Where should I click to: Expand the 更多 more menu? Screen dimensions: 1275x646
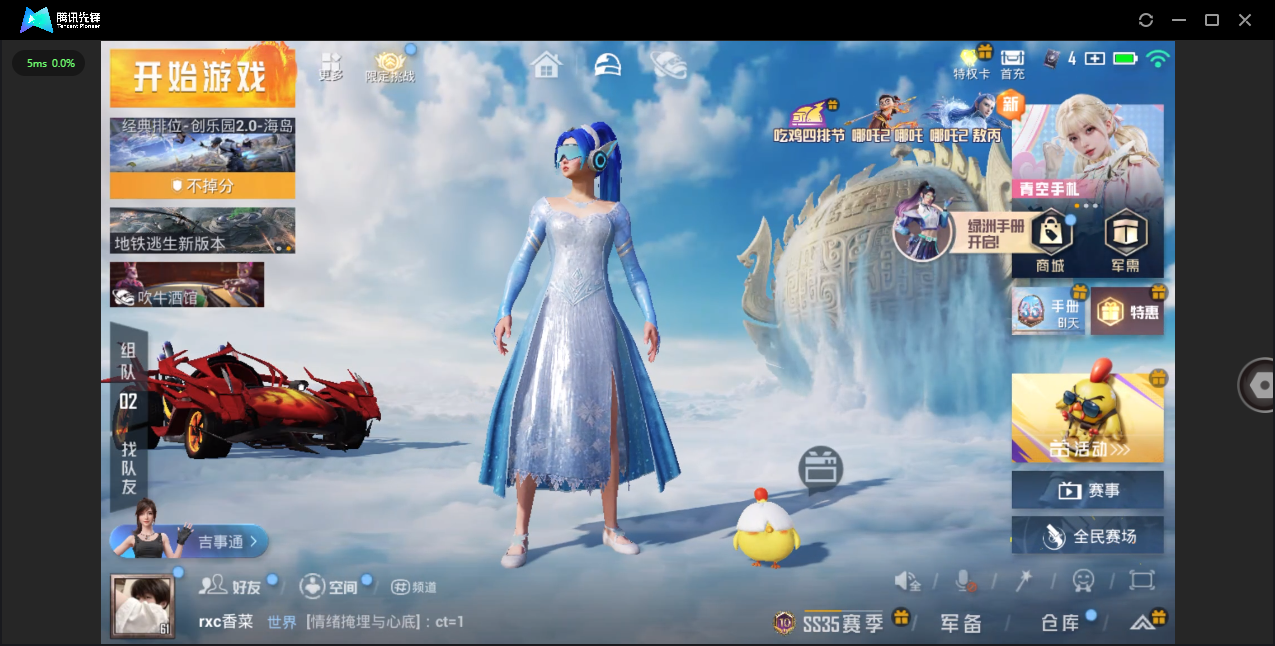tap(331, 66)
